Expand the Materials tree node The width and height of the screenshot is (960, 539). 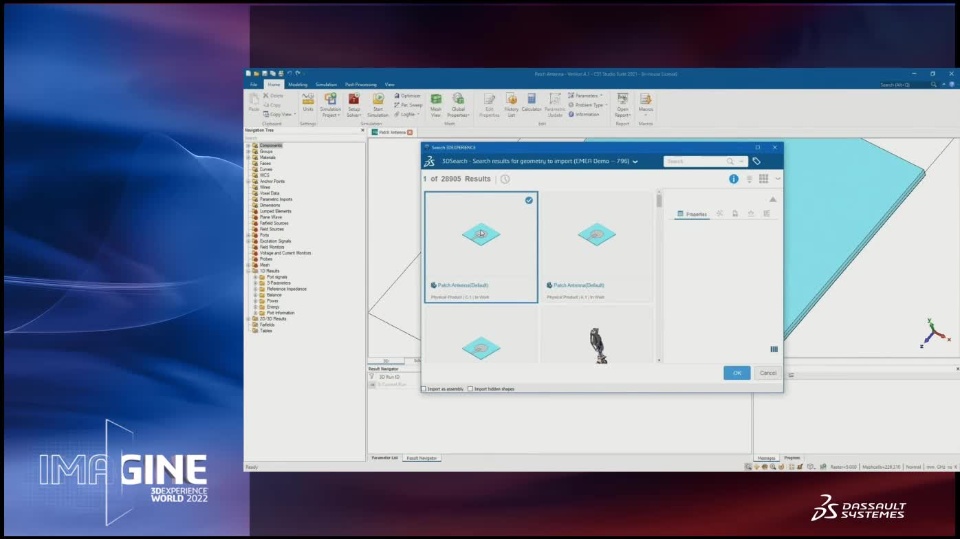tap(249, 157)
